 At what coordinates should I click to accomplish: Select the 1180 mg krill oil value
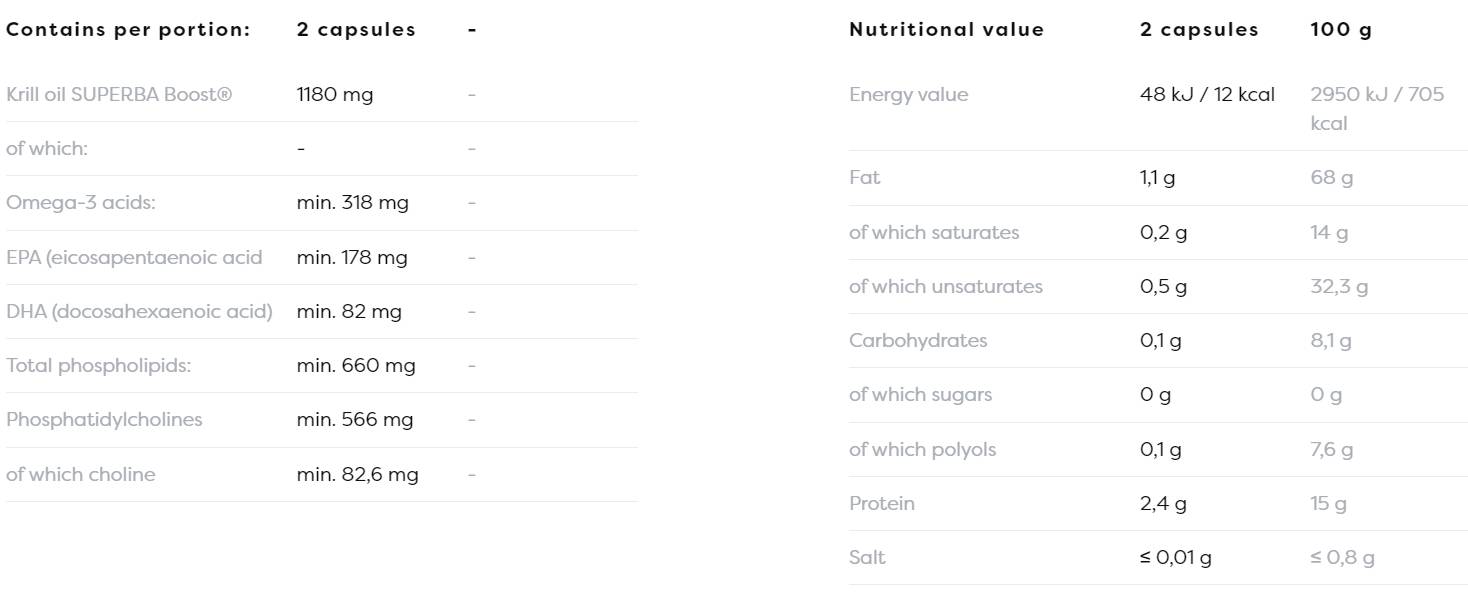click(x=335, y=94)
